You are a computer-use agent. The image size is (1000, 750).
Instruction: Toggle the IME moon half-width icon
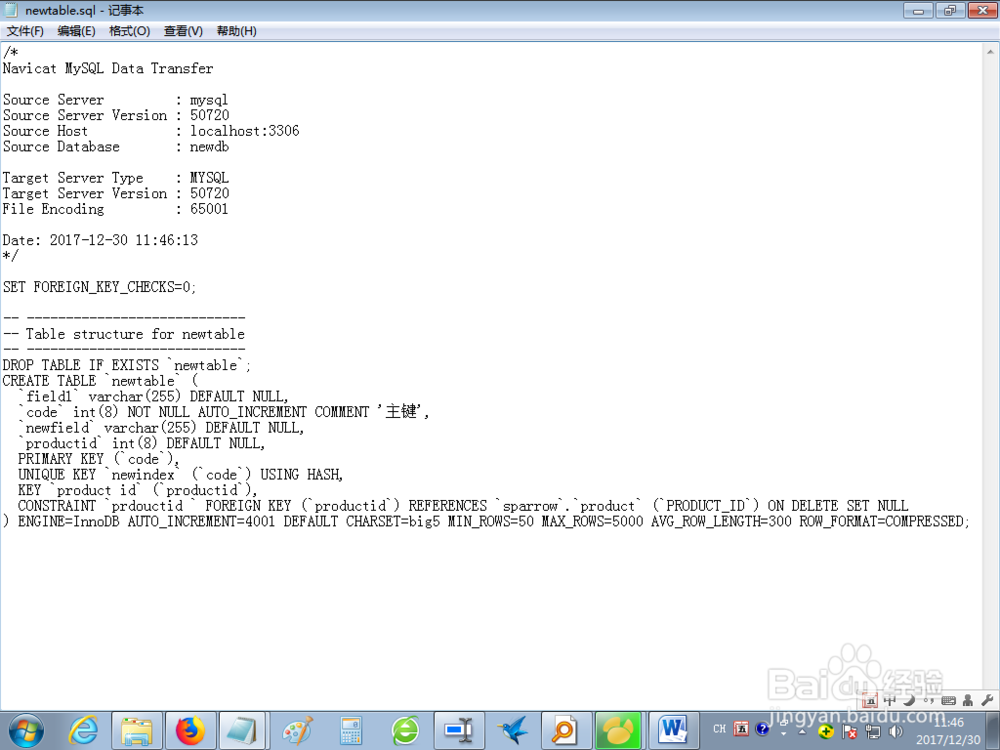tap(909, 700)
